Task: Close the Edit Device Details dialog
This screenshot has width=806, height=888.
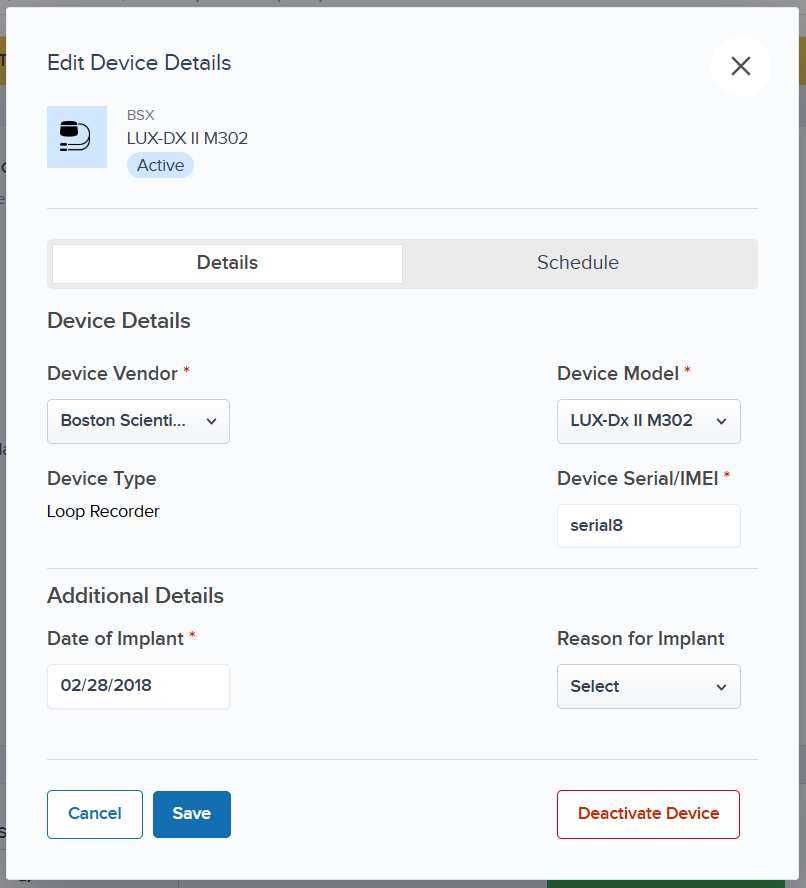Action: (x=740, y=66)
